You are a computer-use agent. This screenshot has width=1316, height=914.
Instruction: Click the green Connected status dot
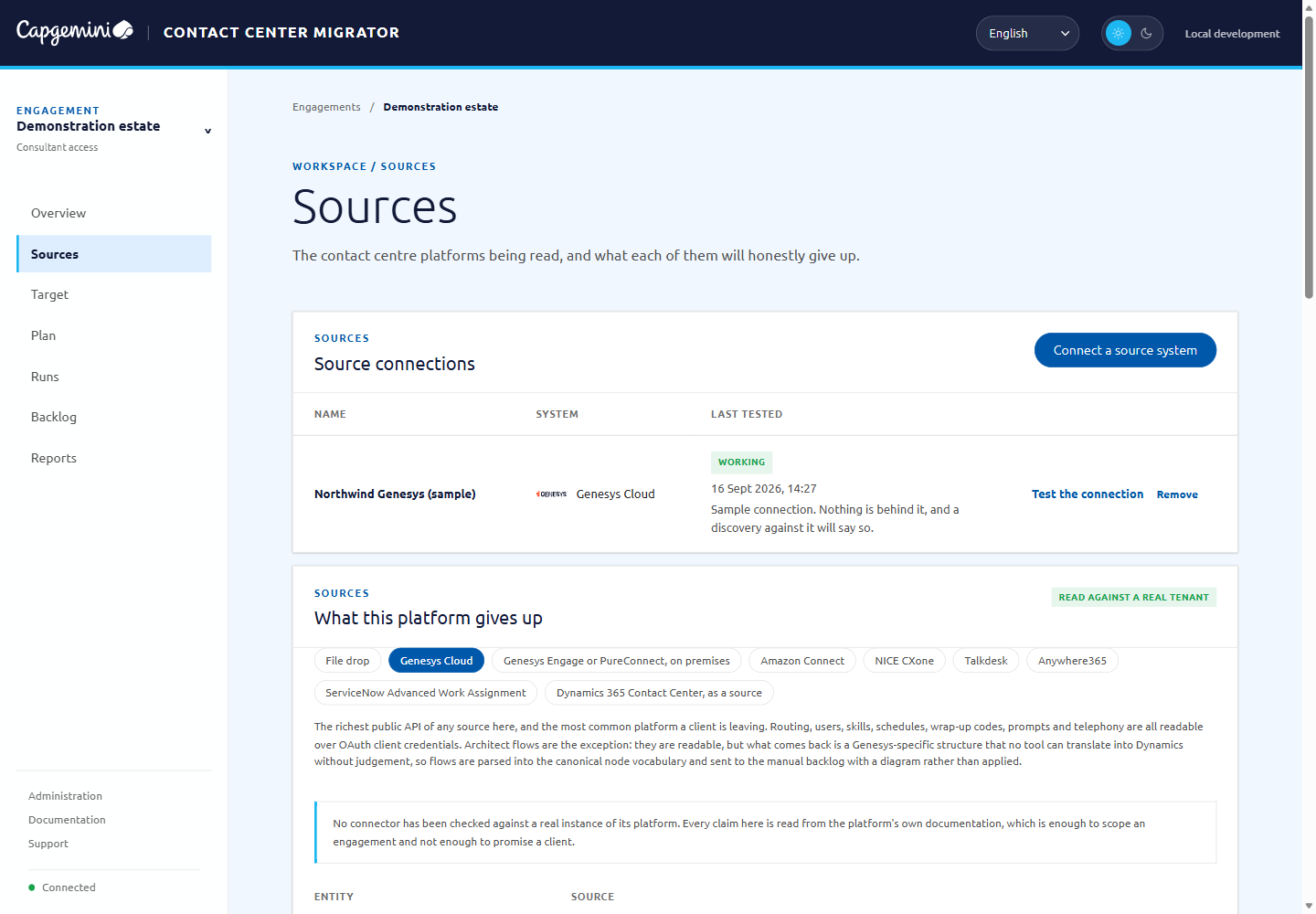coord(32,887)
